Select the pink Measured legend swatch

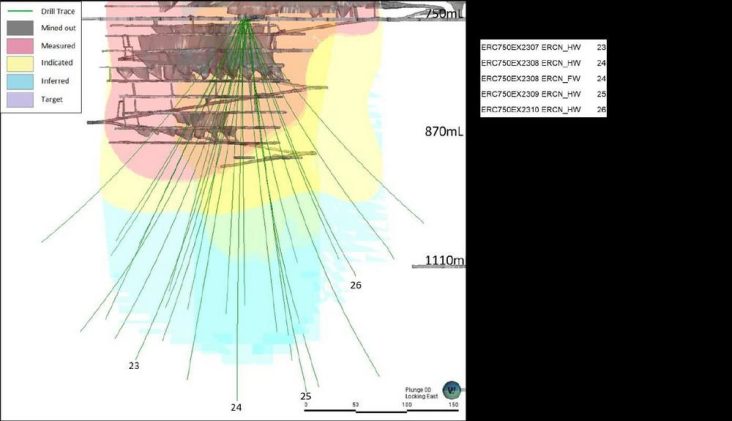pos(20,46)
